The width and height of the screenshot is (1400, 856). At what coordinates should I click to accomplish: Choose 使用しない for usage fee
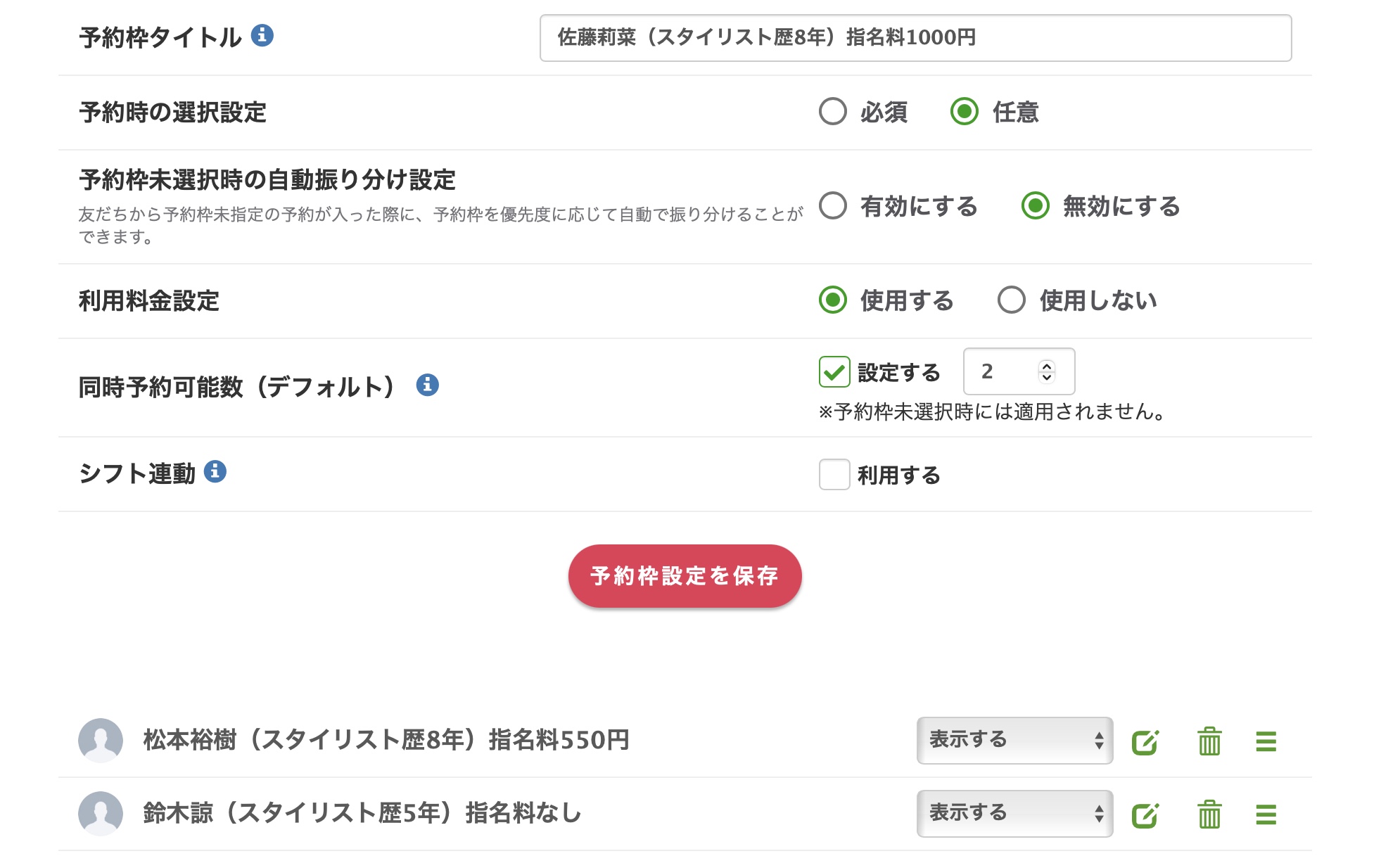coord(1011,300)
